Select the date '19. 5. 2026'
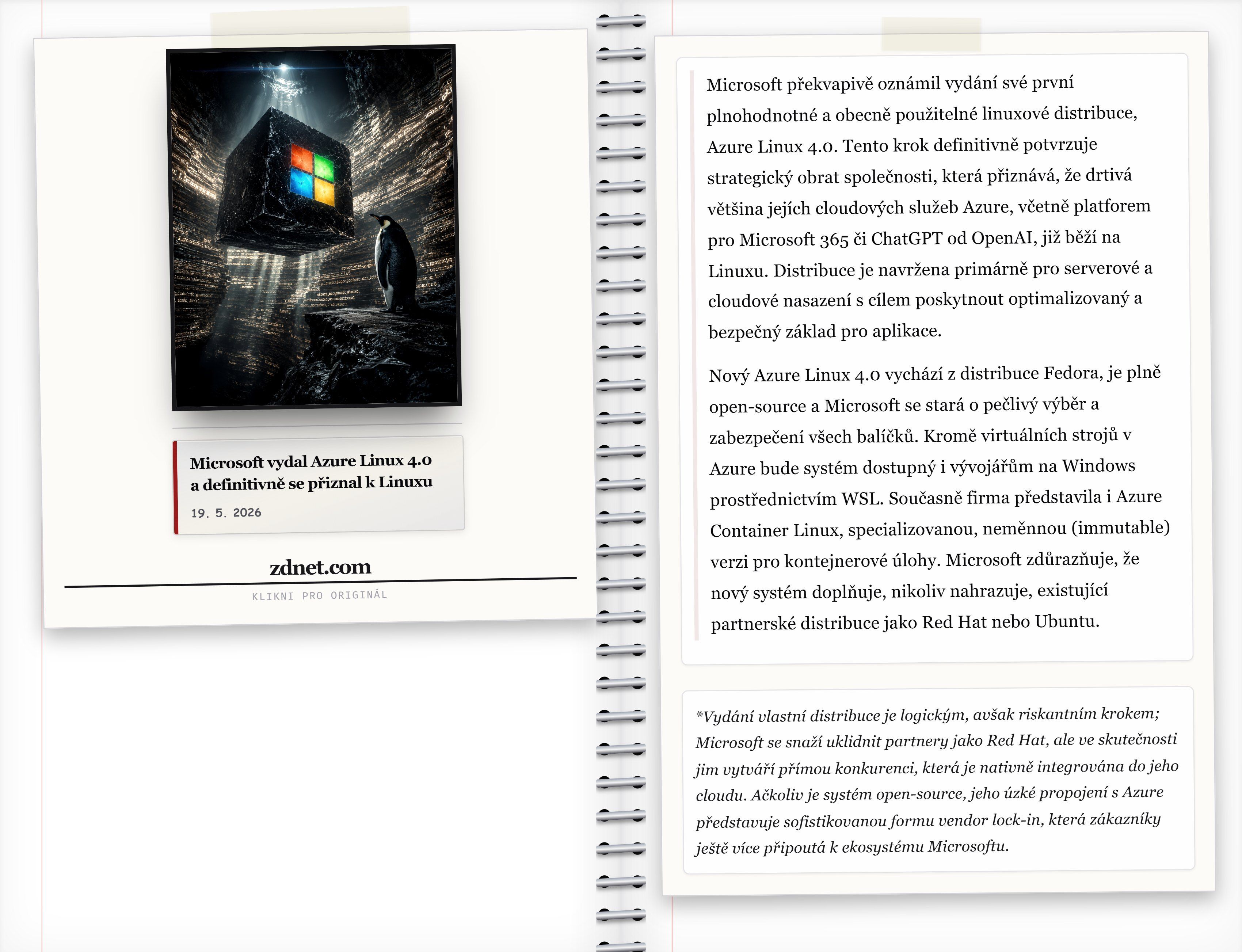 (226, 513)
